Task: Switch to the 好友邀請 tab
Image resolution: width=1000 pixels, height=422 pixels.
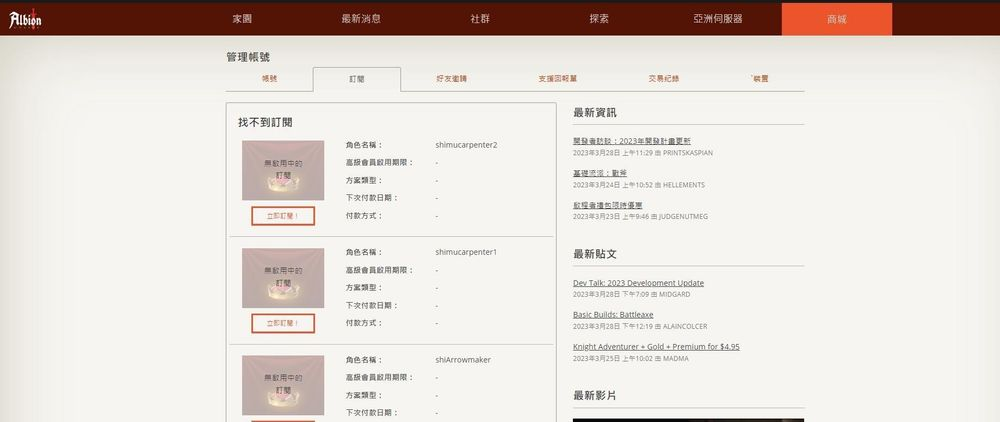Action: point(451,78)
